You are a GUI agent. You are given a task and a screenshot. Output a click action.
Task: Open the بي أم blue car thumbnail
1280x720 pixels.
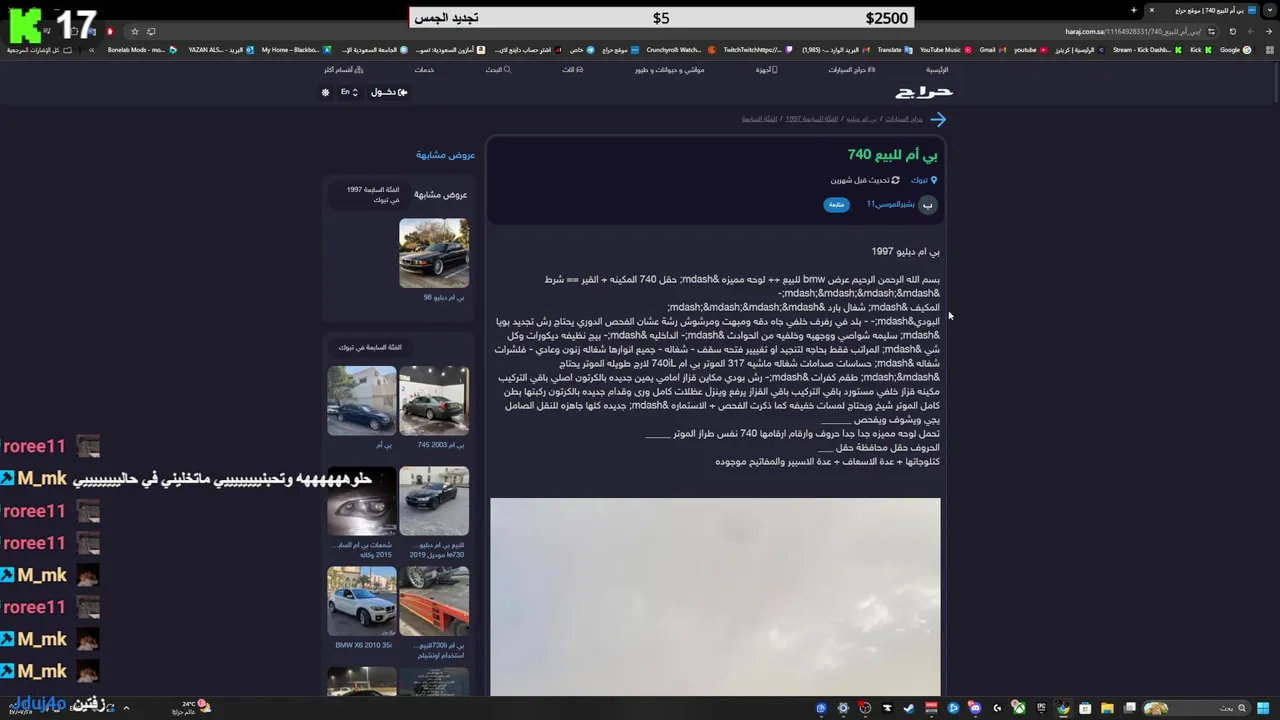point(362,400)
